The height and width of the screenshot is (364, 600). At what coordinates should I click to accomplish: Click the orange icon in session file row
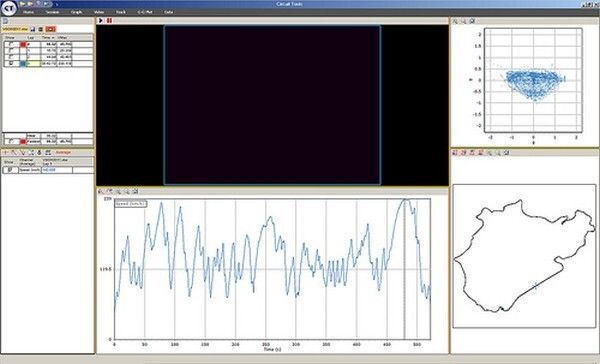click(51, 29)
